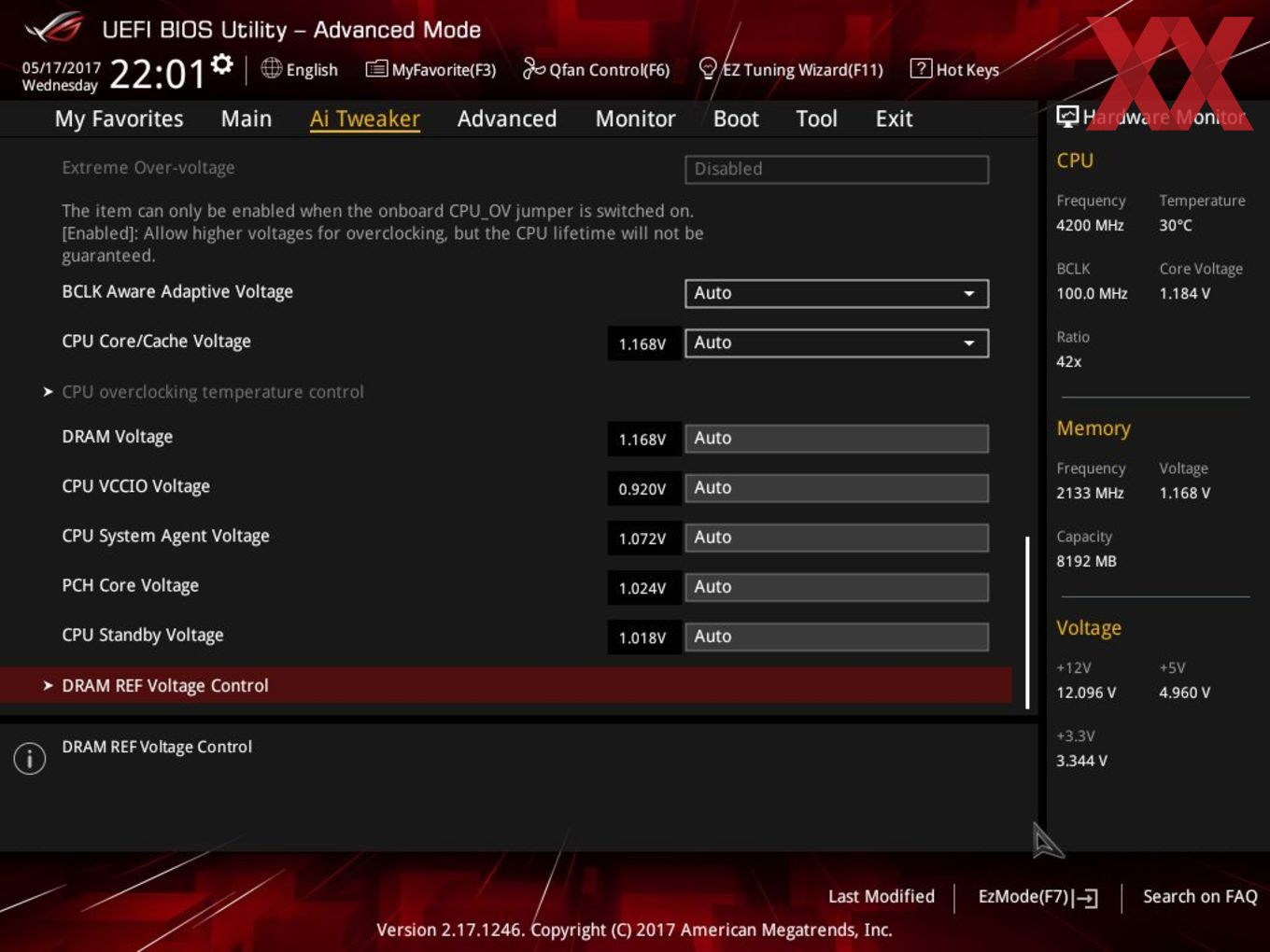Click Last Modified
1270x952 pixels.
[x=882, y=896]
